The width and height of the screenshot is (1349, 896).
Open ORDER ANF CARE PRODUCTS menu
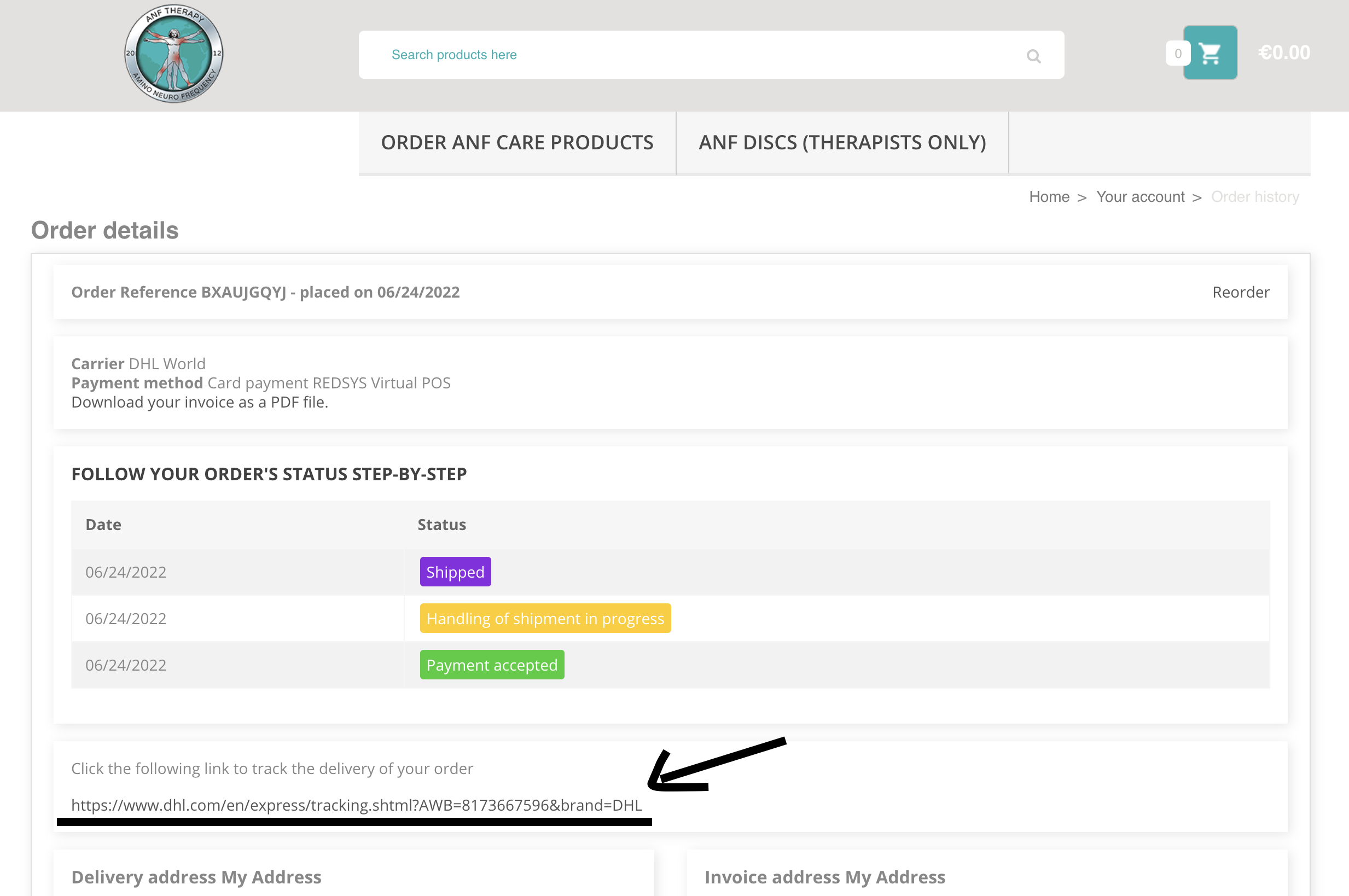(x=517, y=142)
